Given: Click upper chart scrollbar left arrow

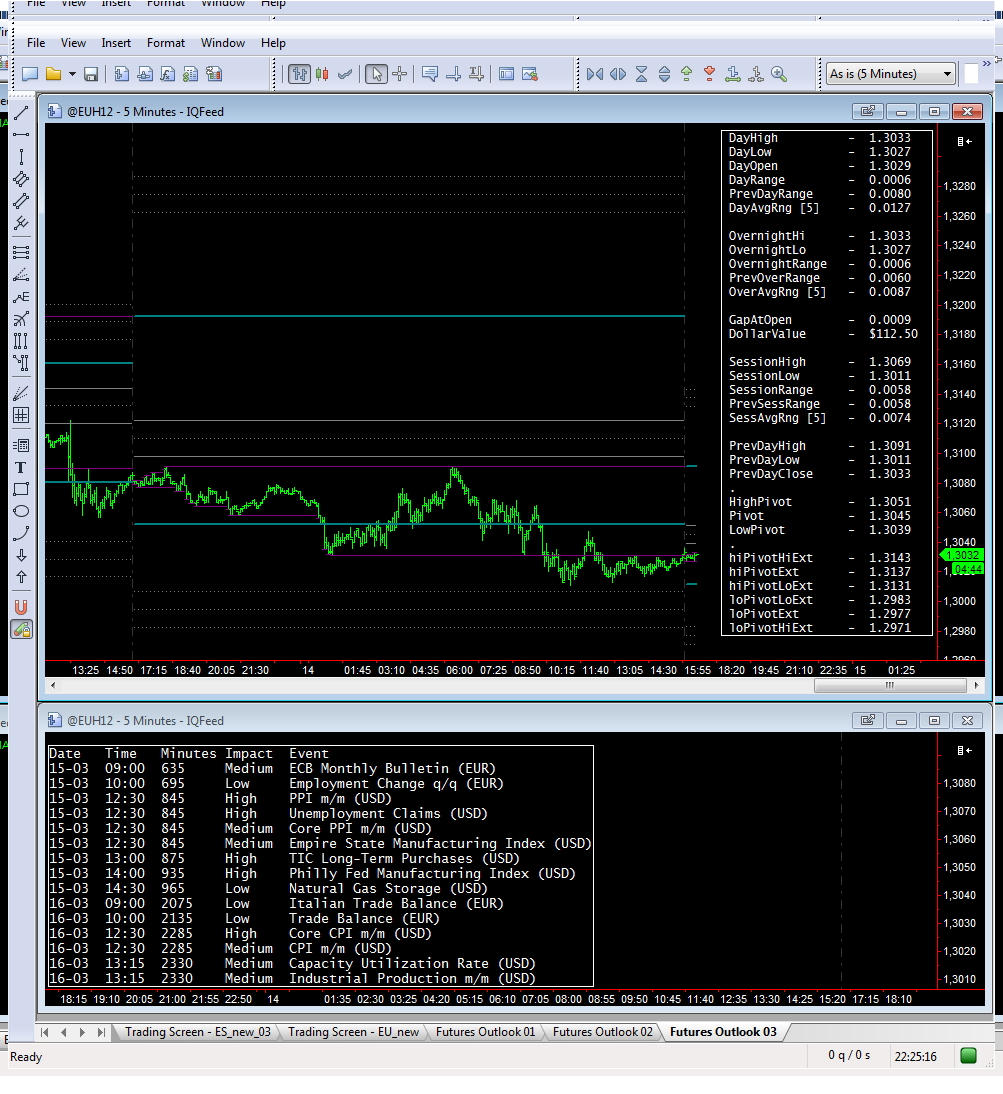Looking at the screenshot, I should click(x=53, y=685).
